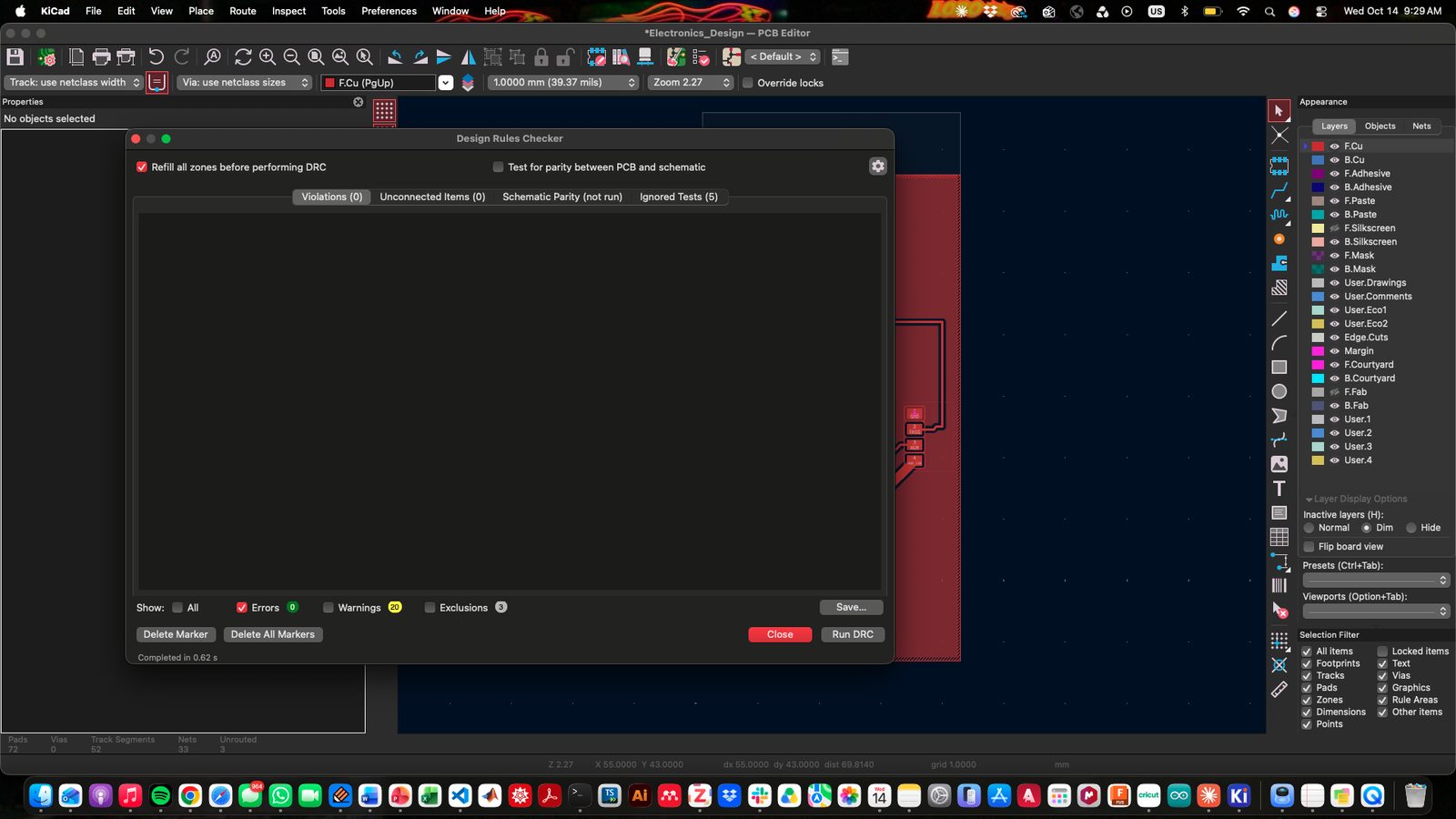Toggle visibility of the B.Cu layer
Viewport: 1456px width, 819px height.
[1334, 160]
